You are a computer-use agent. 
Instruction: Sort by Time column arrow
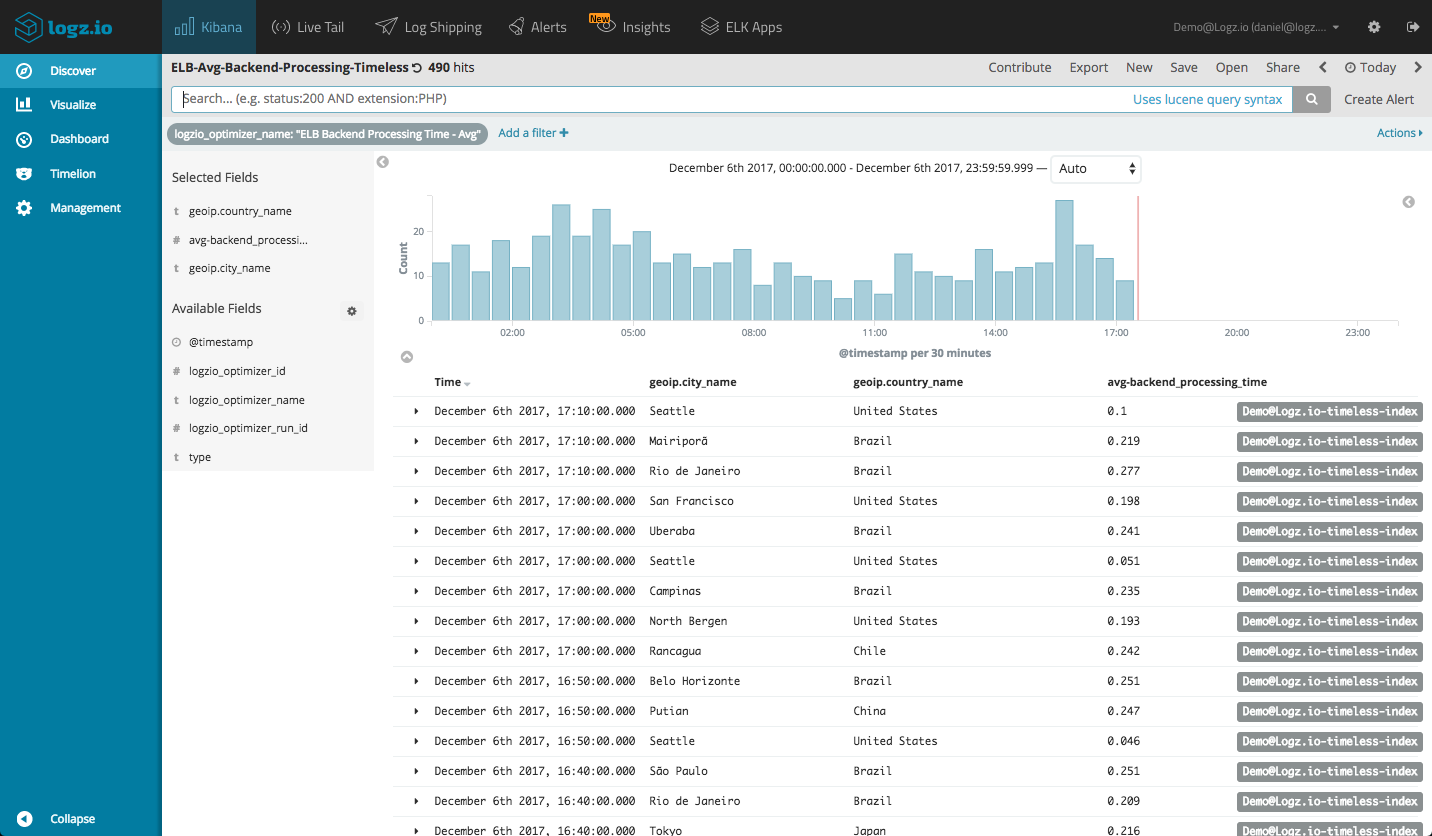click(x=467, y=384)
